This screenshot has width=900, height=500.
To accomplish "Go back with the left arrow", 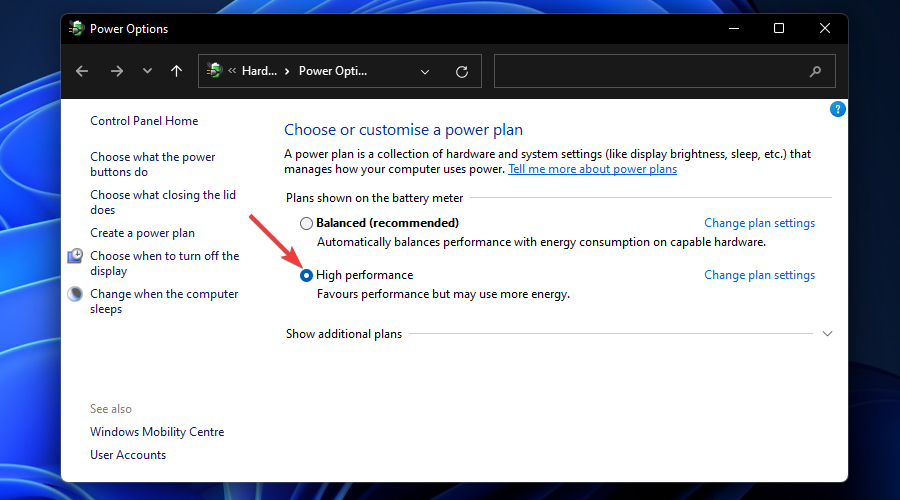I will [82, 71].
